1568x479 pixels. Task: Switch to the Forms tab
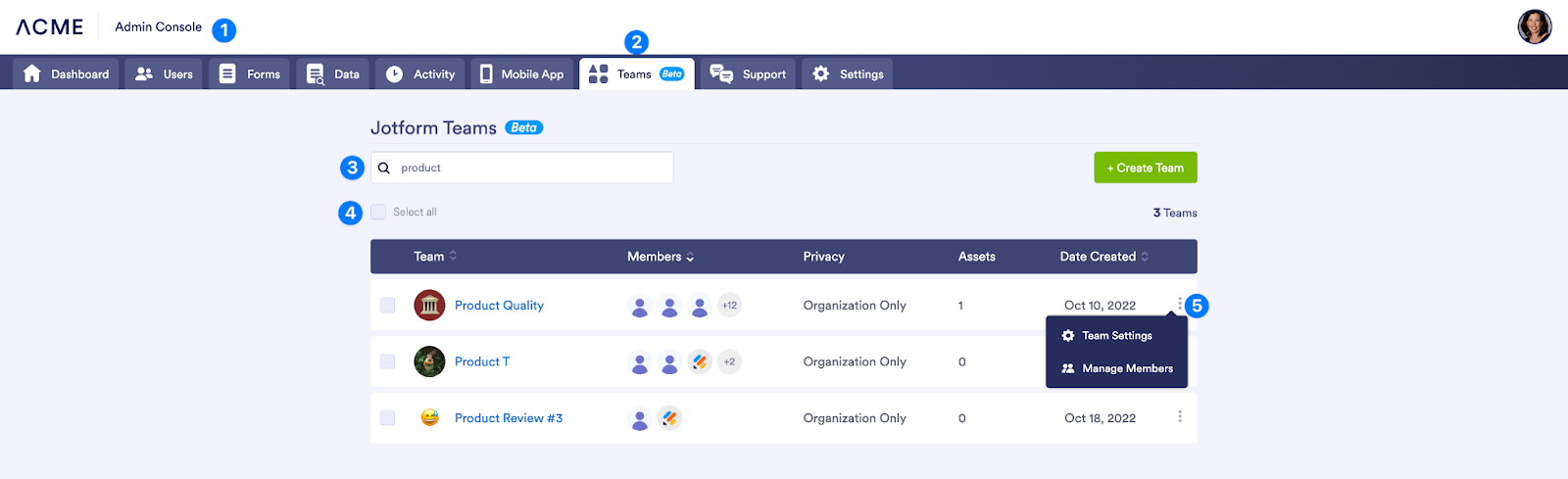249,74
